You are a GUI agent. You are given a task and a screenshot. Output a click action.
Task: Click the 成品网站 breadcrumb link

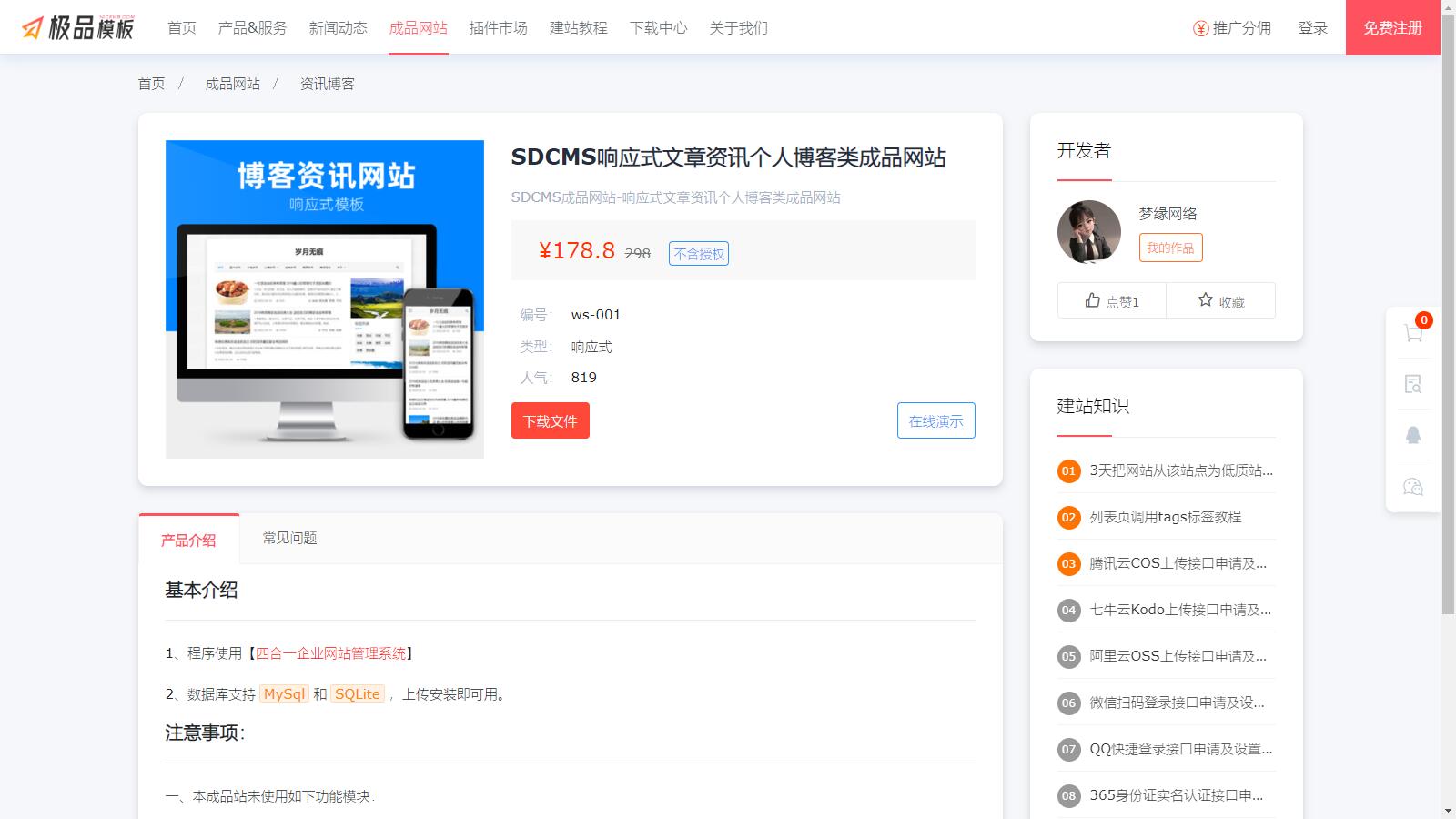pyautogui.click(x=233, y=84)
